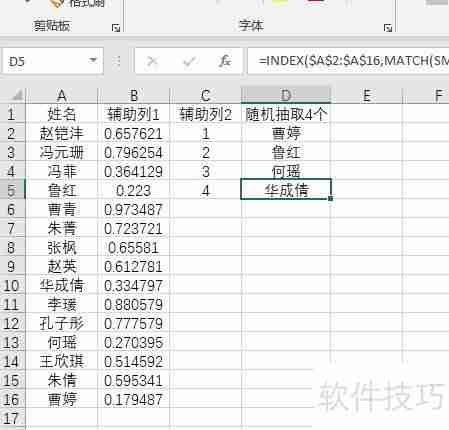Screen dimensions: 449x430
Task: Select the cell containing 张枫
Action: click(62, 248)
